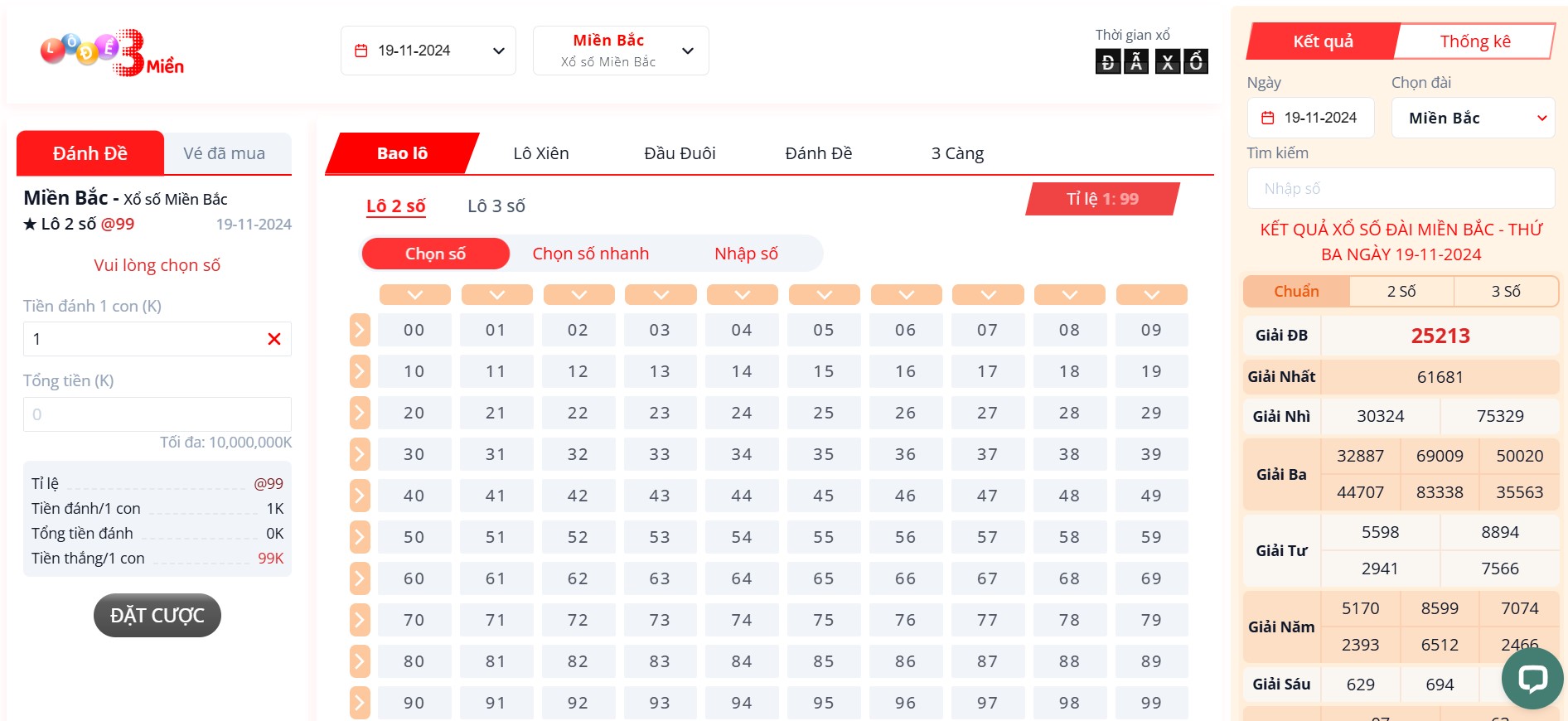Select entire row starting with 90
Image resolution: width=1568 pixels, height=721 pixels.
click(x=360, y=703)
